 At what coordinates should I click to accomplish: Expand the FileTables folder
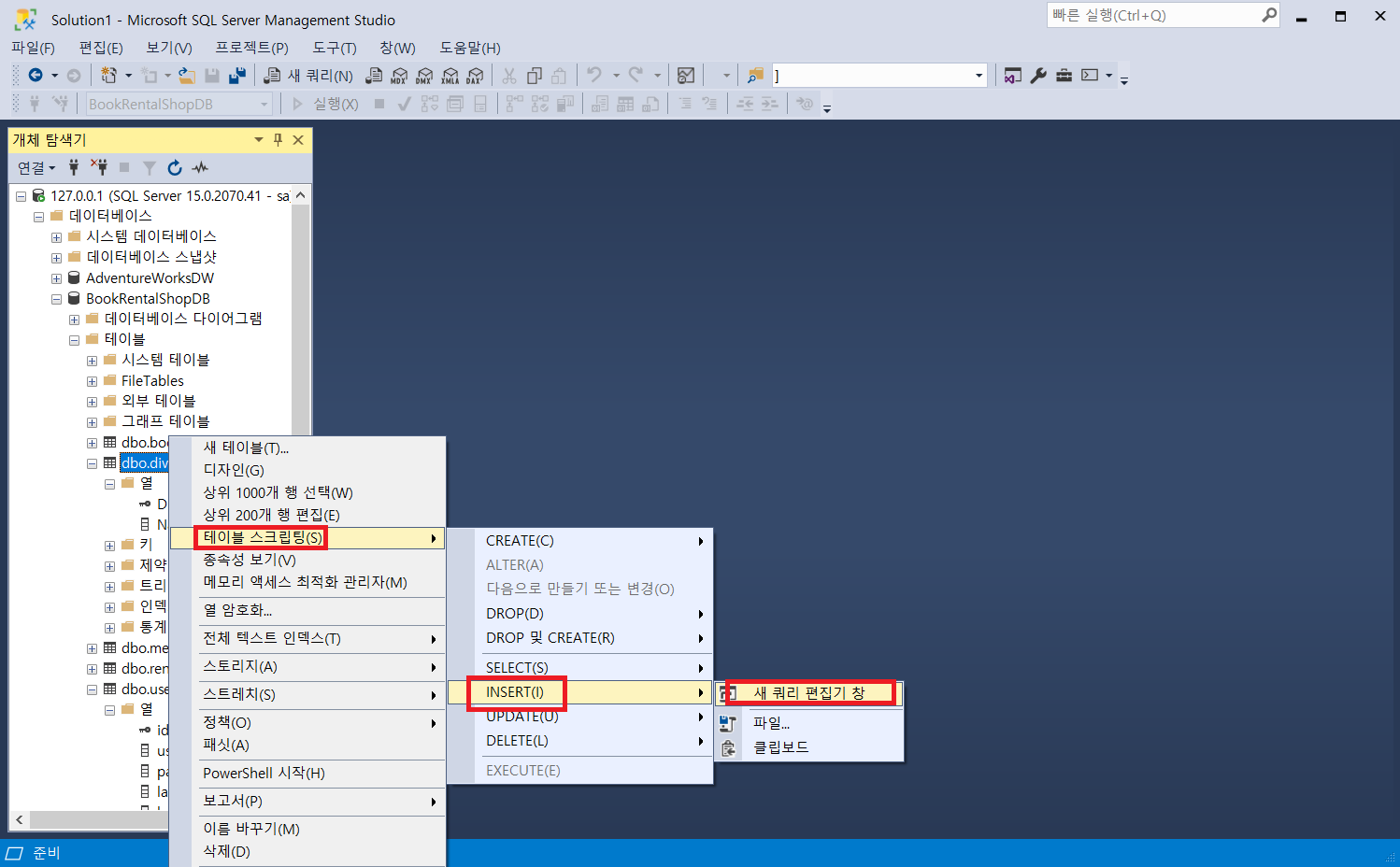[x=92, y=381]
